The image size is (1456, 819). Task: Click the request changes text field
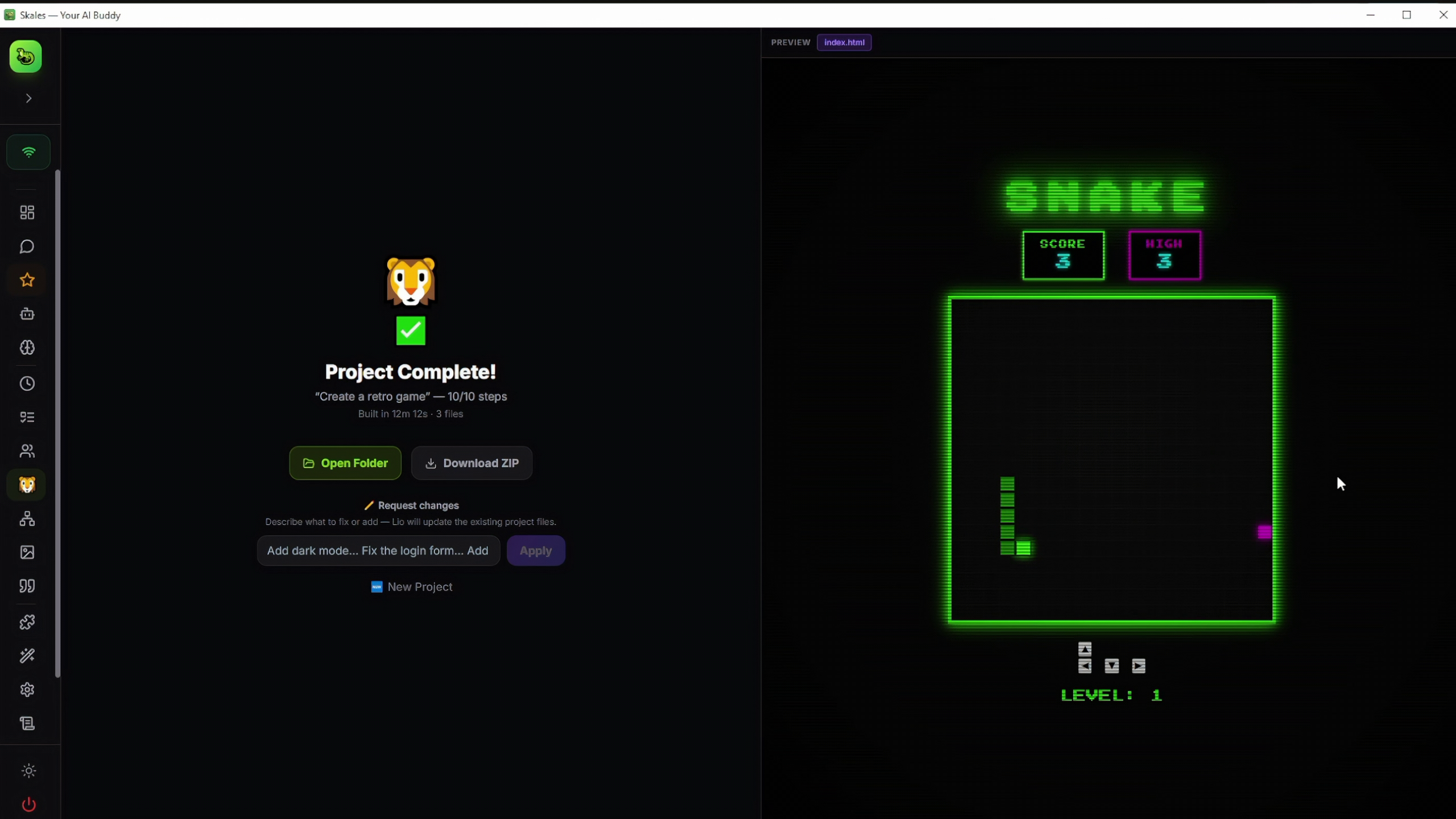(x=378, y=551)
